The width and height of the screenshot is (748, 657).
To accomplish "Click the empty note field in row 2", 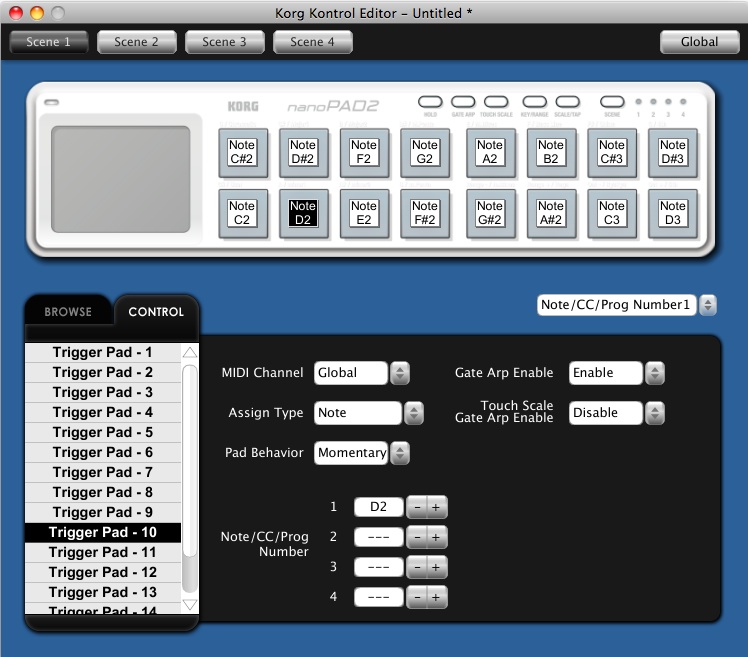I will point(379,537).
